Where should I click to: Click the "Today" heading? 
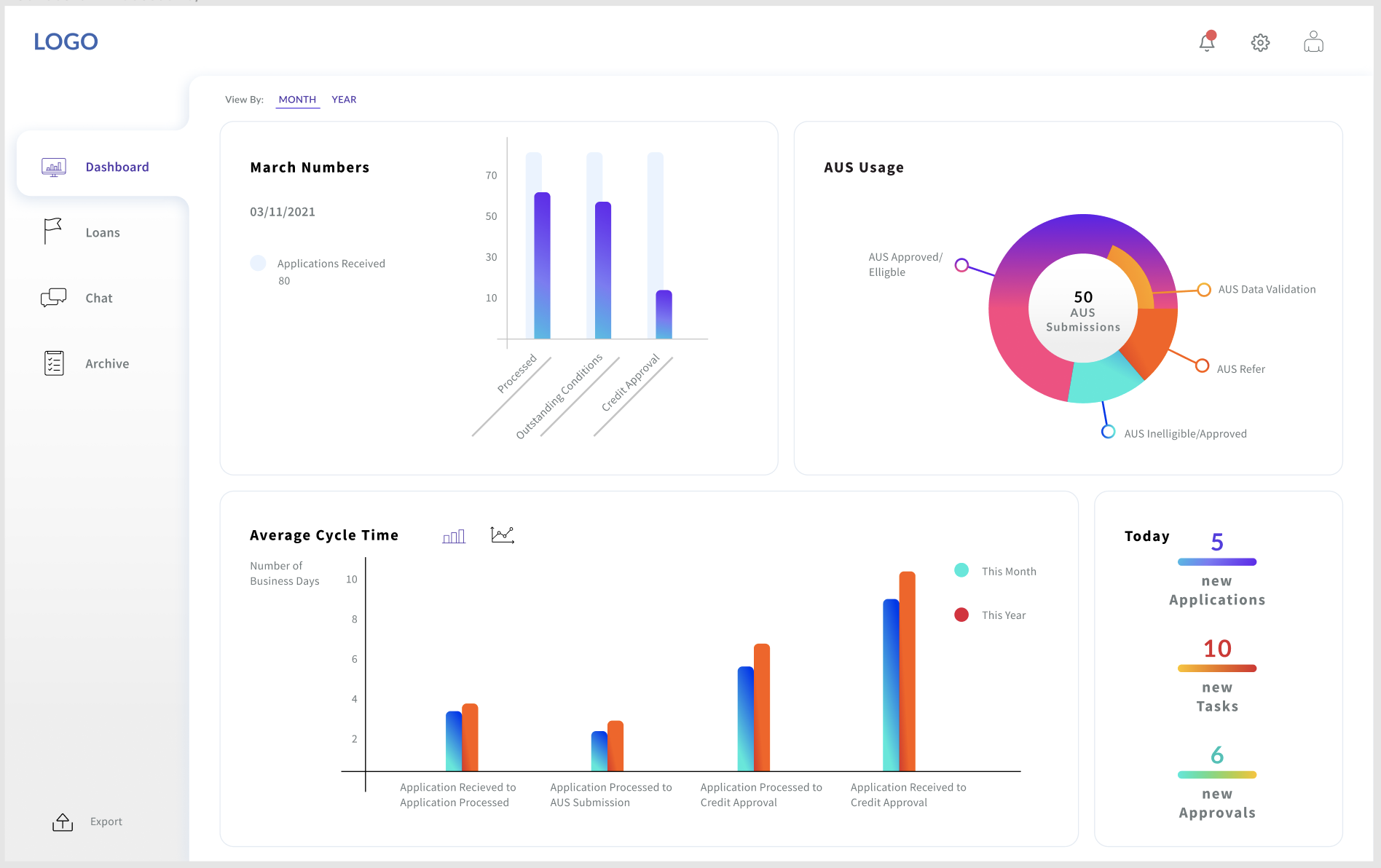[x=1147, y=537]
